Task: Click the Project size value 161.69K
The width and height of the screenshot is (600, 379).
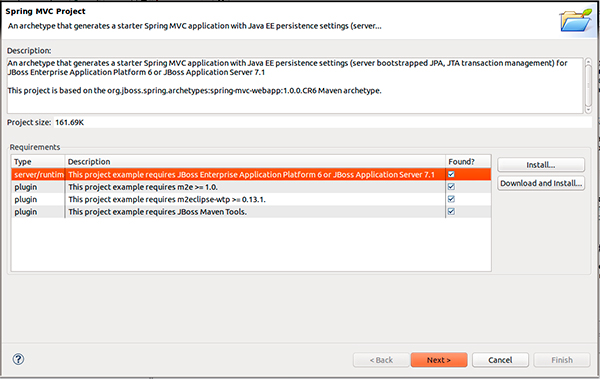Action: click(x=69, y=123)
